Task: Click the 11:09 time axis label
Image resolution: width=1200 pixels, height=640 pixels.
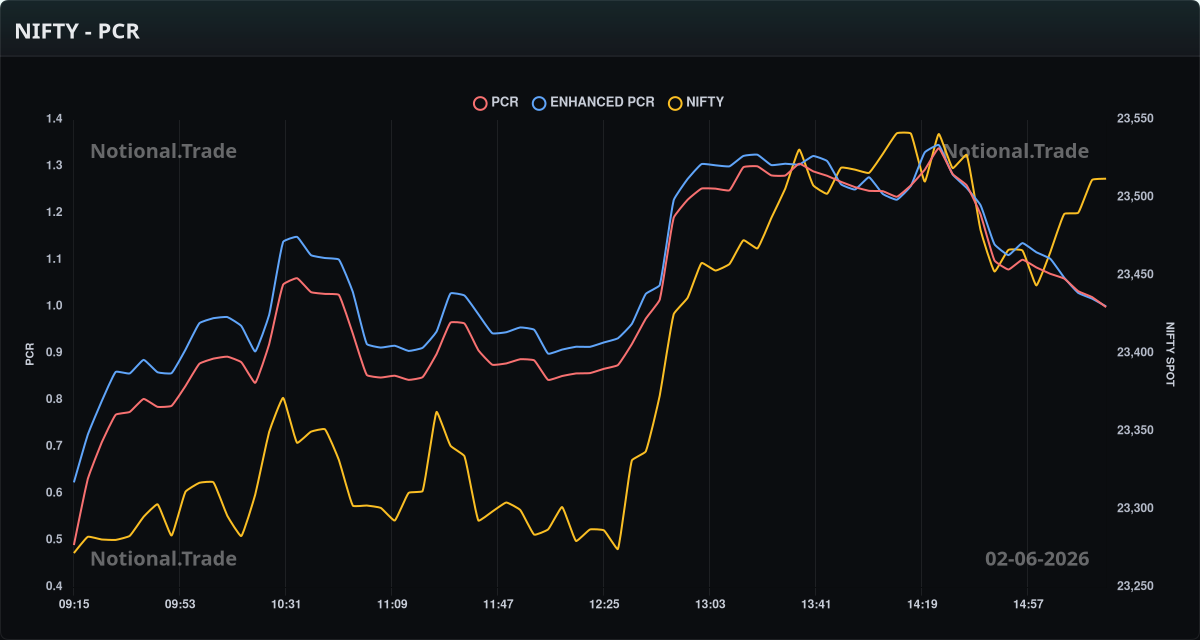Action: (392, 604)
